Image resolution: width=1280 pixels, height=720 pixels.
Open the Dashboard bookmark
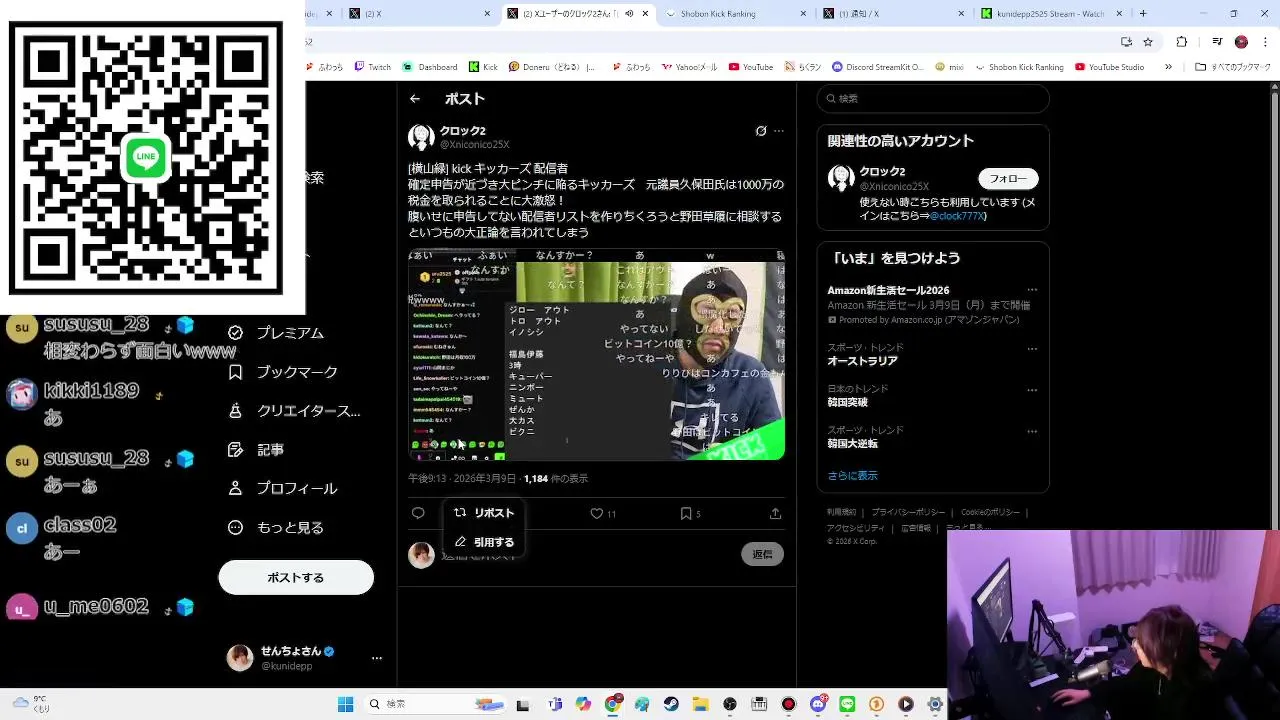pos(430,67)
